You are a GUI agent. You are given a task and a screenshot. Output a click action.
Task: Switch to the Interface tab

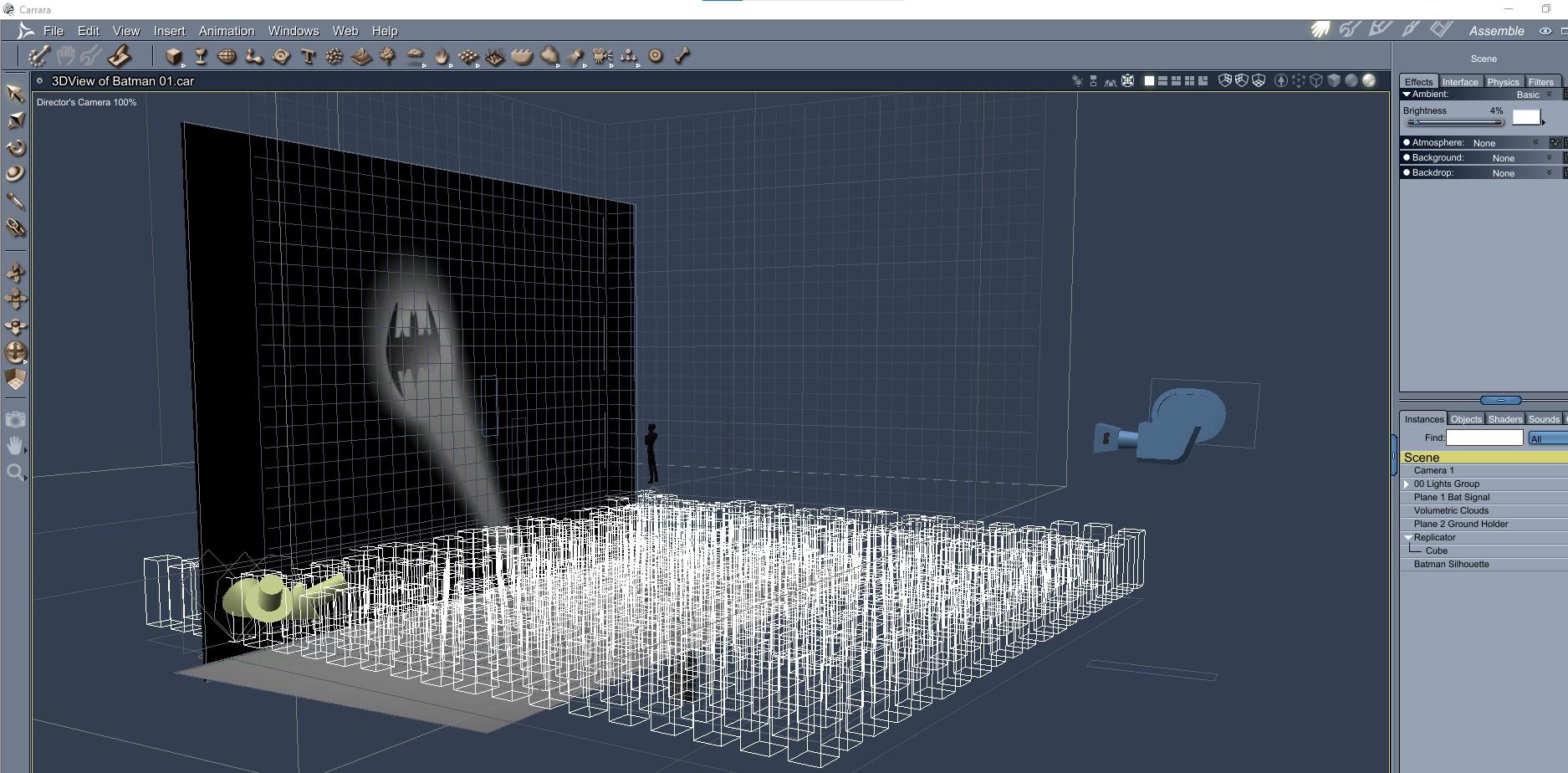point(1460,82)
